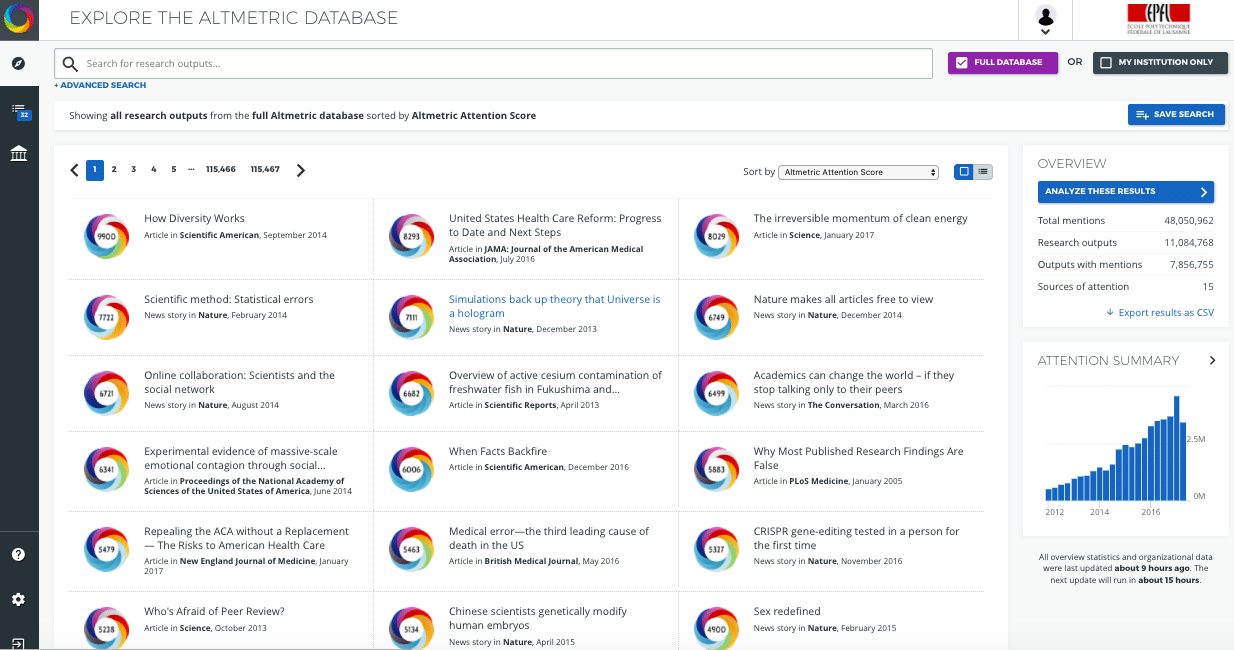Expand the Attention Summary chevron
The height and width of the screenshot is (650, 1234).
coord(1213,360)
